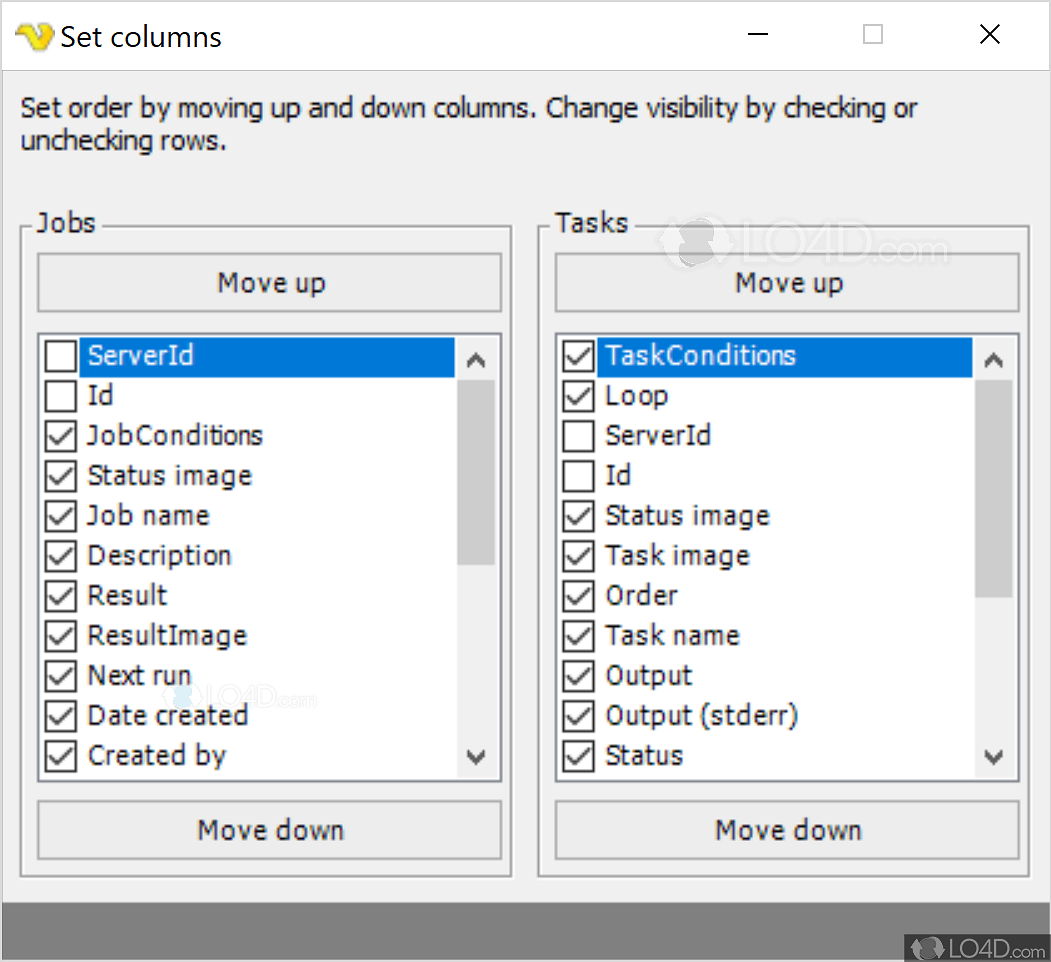Uncheck Loop in the Tasks list
This screenshot has width=1051, height=962.
[x=577, y=396]
